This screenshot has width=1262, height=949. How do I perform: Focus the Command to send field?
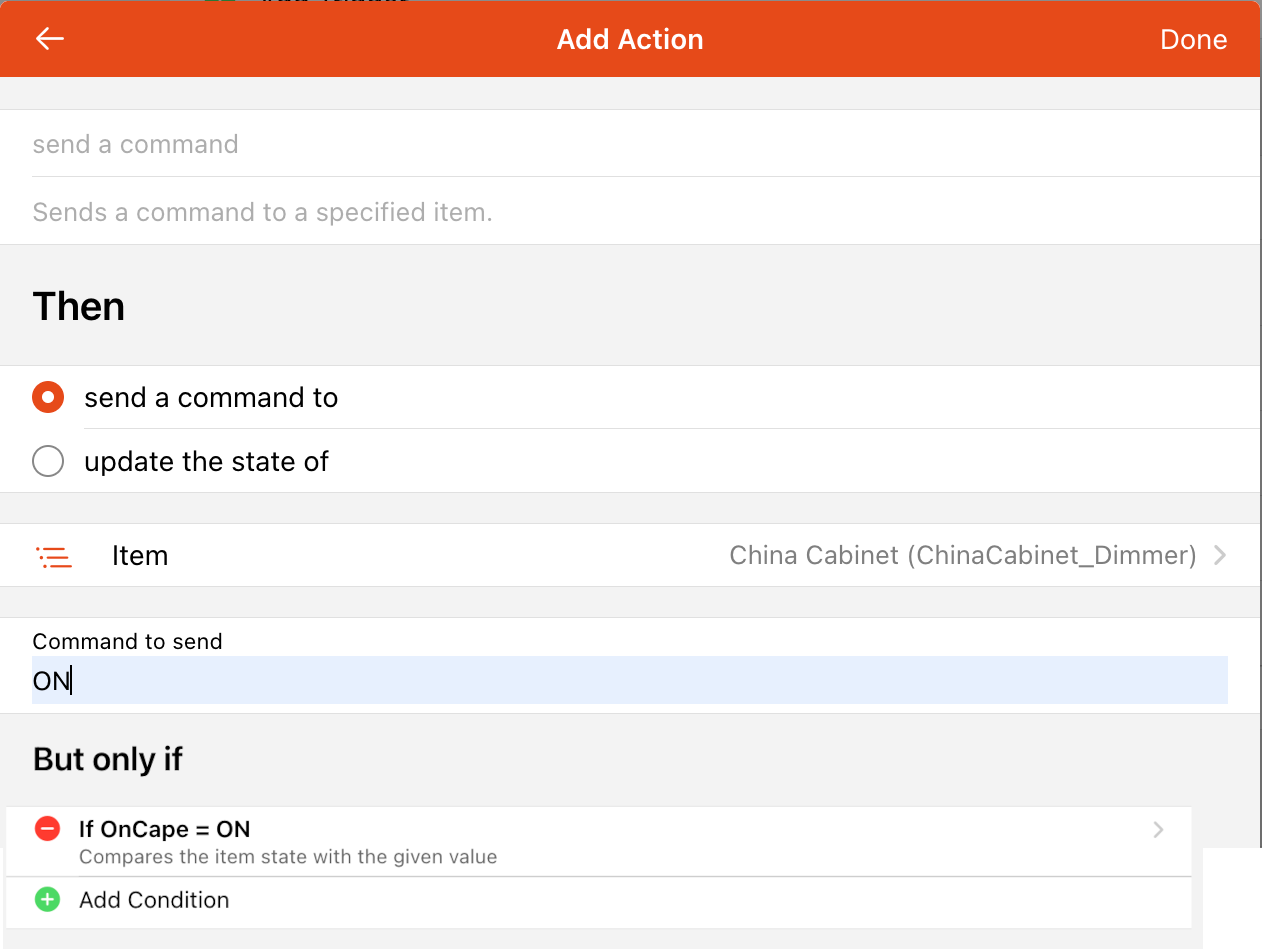pos(630,681)
